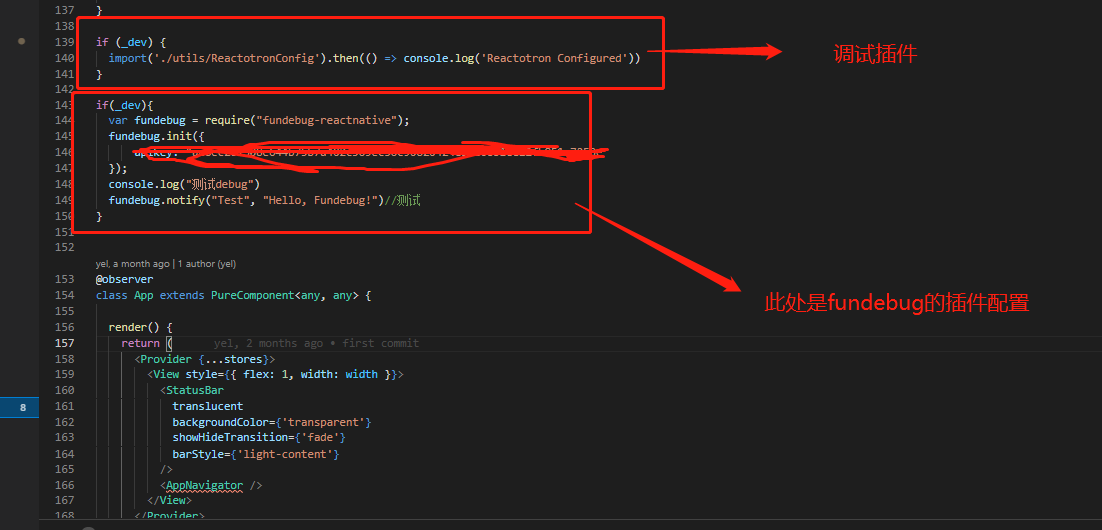Click inline blame 'yel, 2 months ago • first commit'
Image resolution: width=1102 pixels, height=530 pixels.
coord(316,343)
